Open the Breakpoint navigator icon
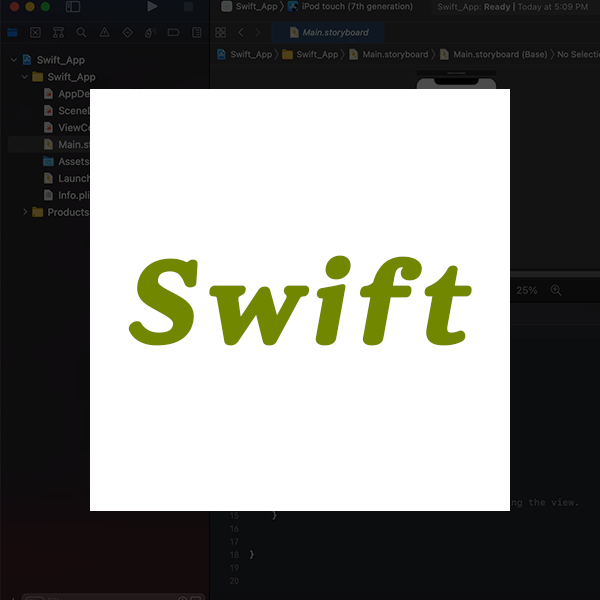The height and width of the screenshot is (600, 600). click(x=173, y=33)
